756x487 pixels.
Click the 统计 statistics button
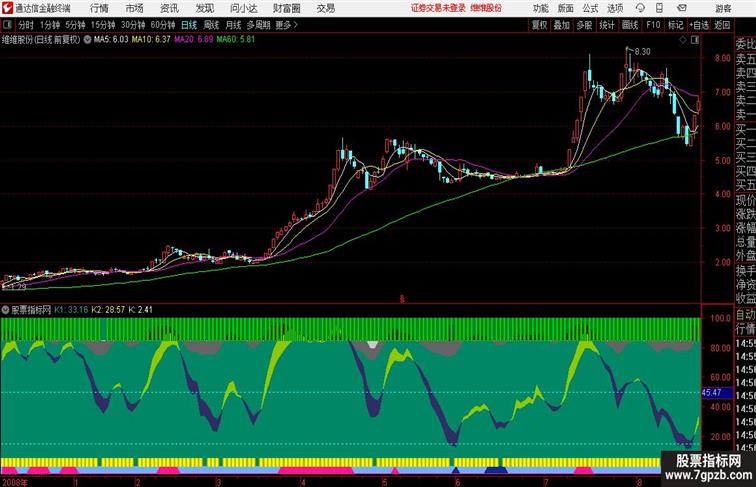(607, 25)
